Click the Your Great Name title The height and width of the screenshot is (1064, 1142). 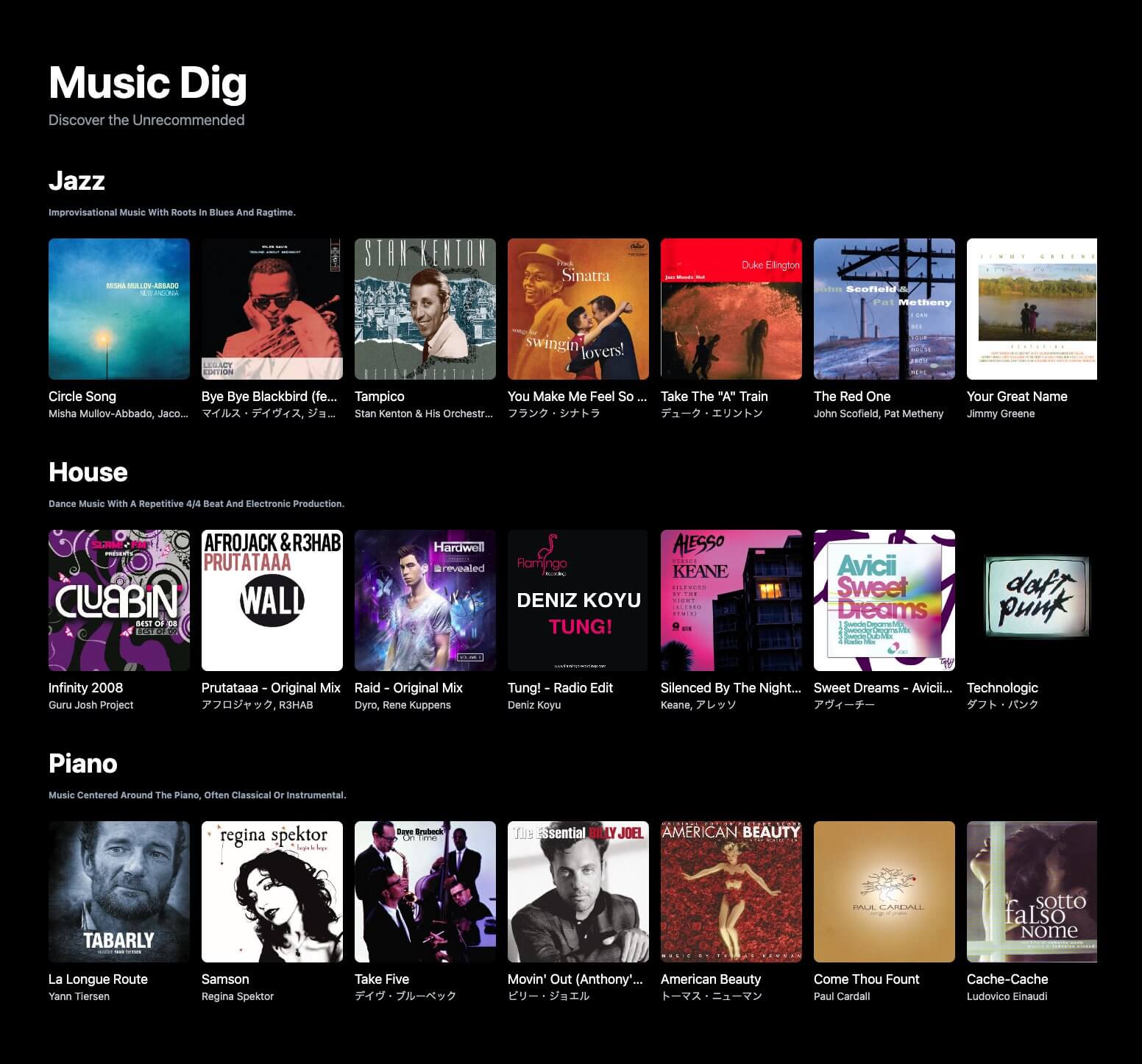click(1017, 397)
